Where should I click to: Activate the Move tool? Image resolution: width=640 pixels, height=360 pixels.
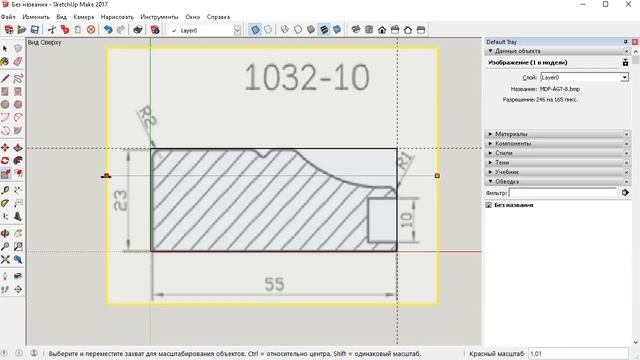(5, 147)
